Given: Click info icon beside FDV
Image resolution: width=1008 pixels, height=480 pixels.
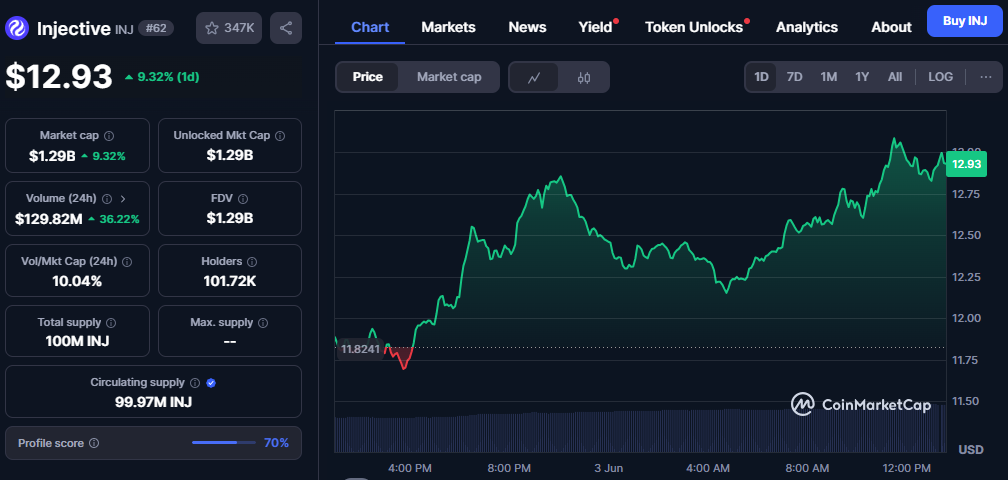Looking at the screenshot, I should point(243,199).
